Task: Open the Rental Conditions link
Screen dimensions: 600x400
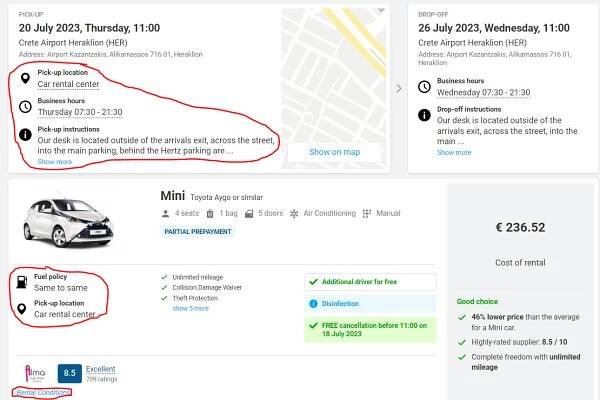Action: coord(41,393)
